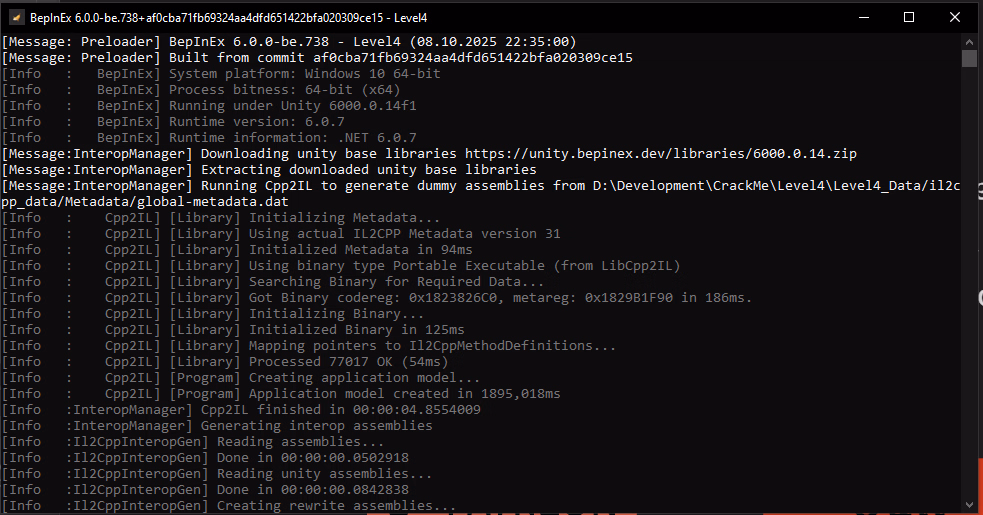Image resolution: width=983 pixels, height=515 pixels.
Task: Click the global-metadata.dat path text
Action: point(152,201)
